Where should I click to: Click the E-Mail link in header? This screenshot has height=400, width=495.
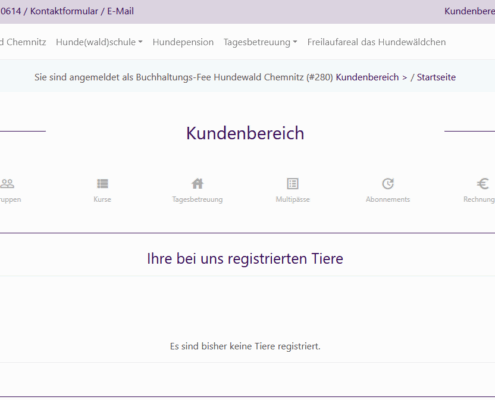[x=120, y=11]
